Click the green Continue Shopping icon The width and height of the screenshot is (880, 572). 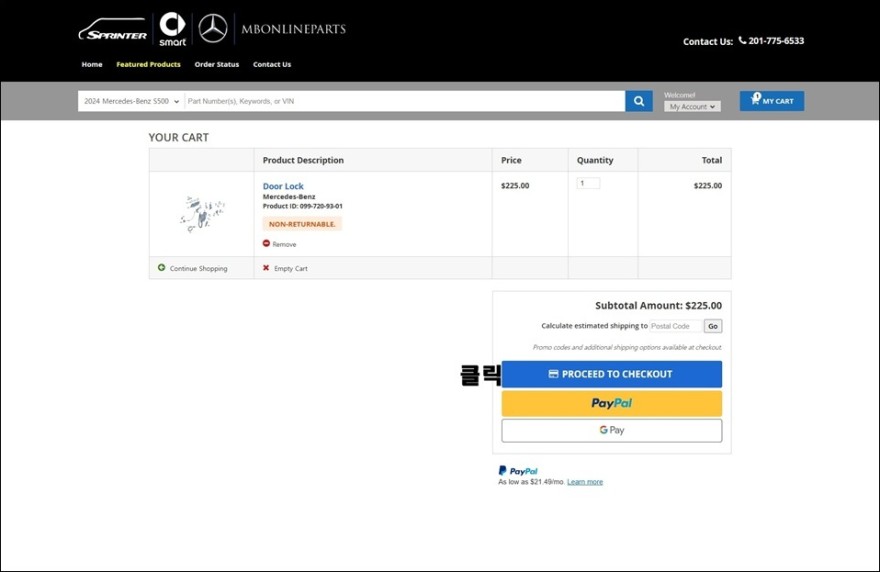pyautogui.click(x=162, y=268)
